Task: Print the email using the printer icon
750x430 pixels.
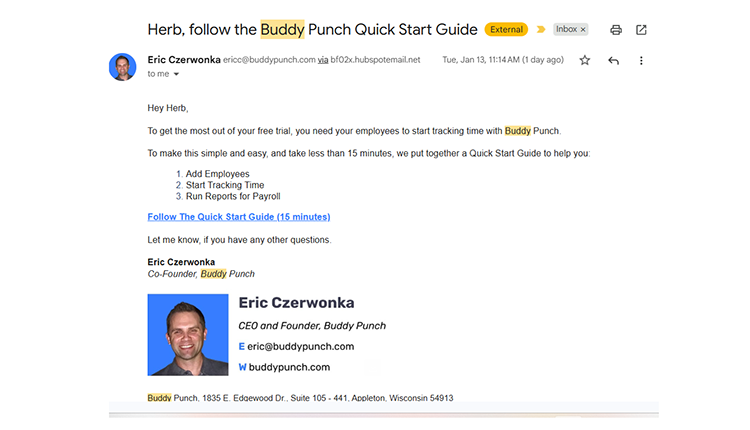Action: coord(616,30)
